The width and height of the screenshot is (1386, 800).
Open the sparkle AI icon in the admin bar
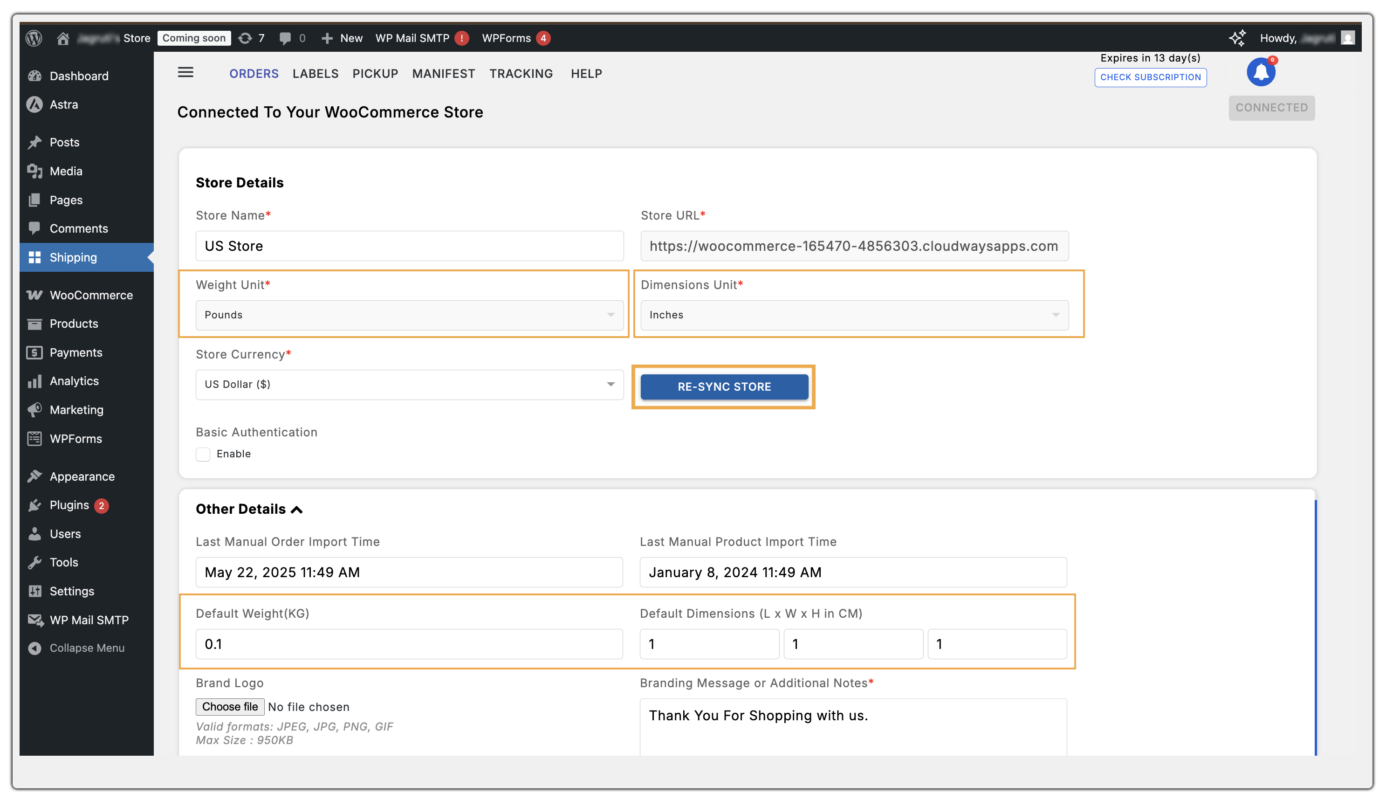tap(1237, 38)
